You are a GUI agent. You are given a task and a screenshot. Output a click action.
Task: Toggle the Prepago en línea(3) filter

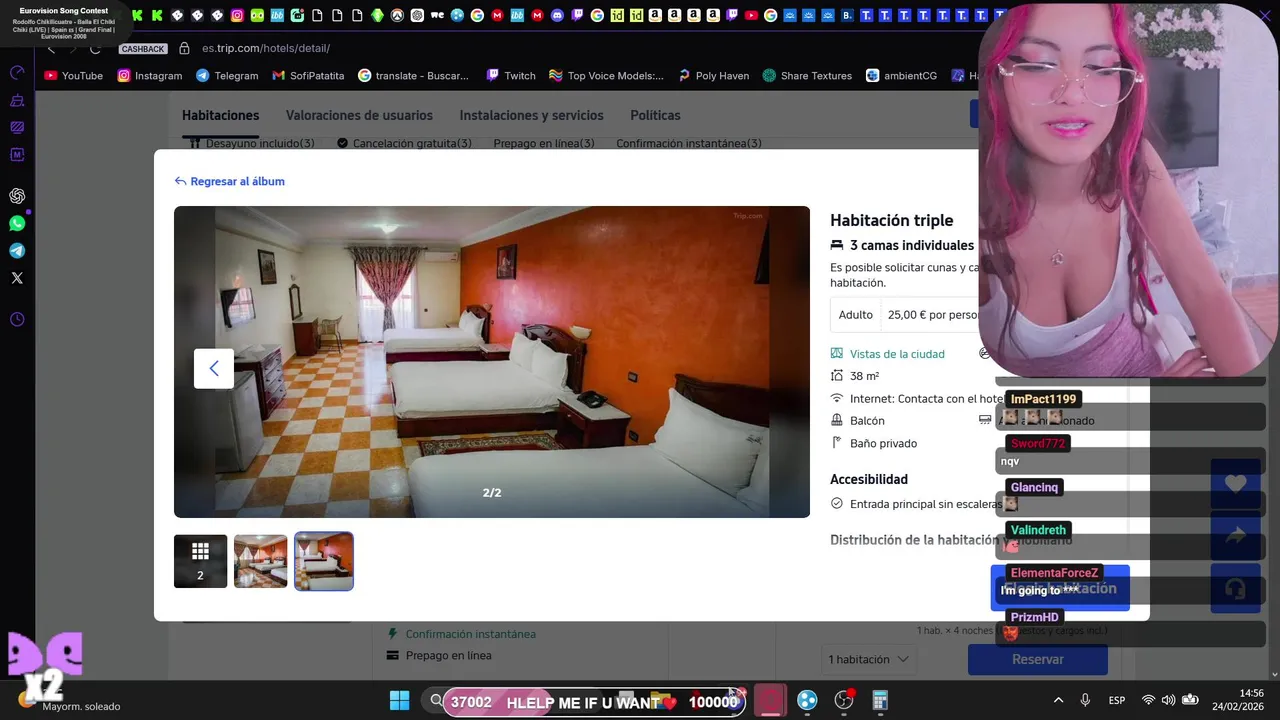coord(544,143)
